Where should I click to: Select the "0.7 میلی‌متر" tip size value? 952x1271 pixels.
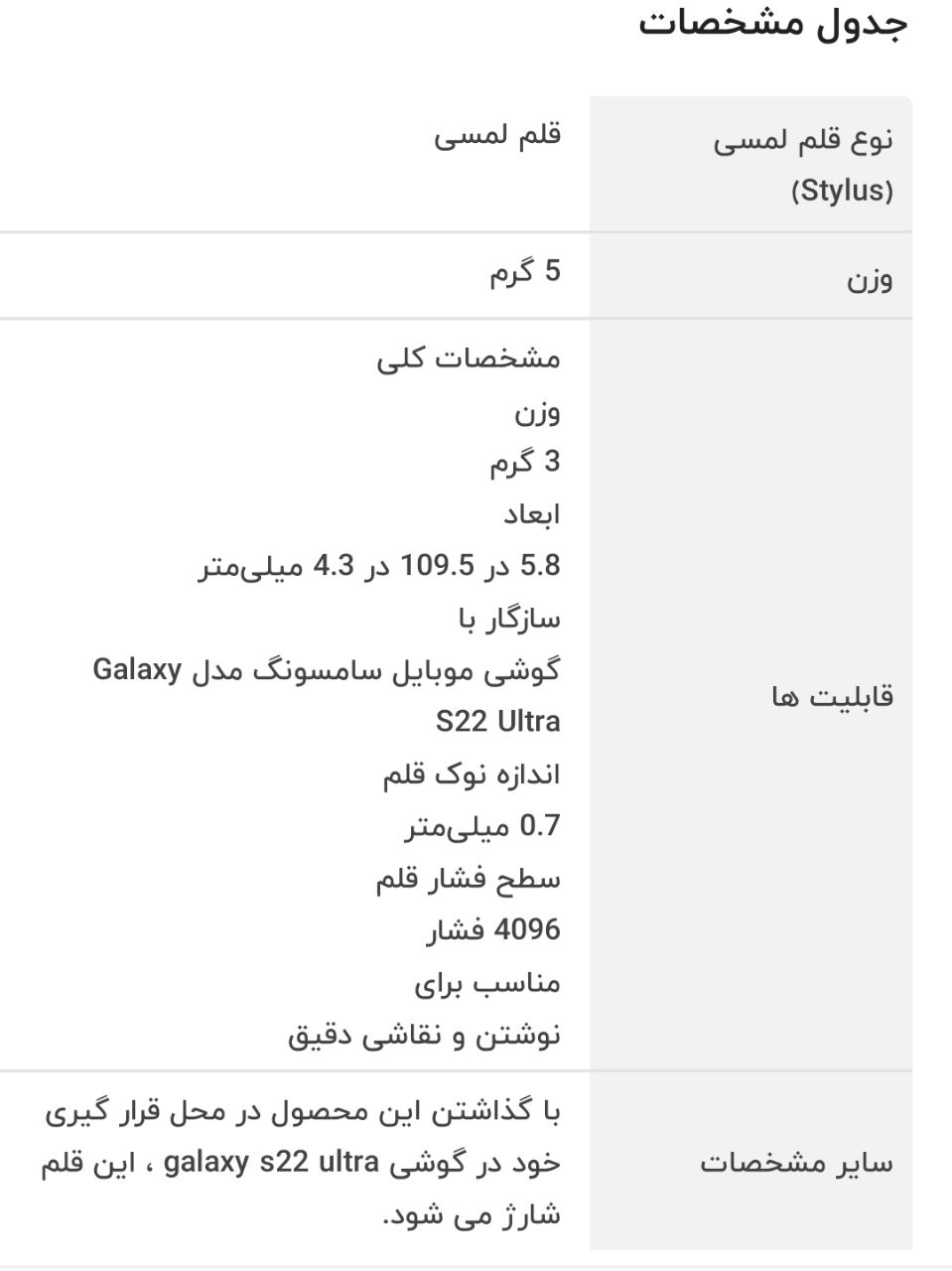(482, 826)
